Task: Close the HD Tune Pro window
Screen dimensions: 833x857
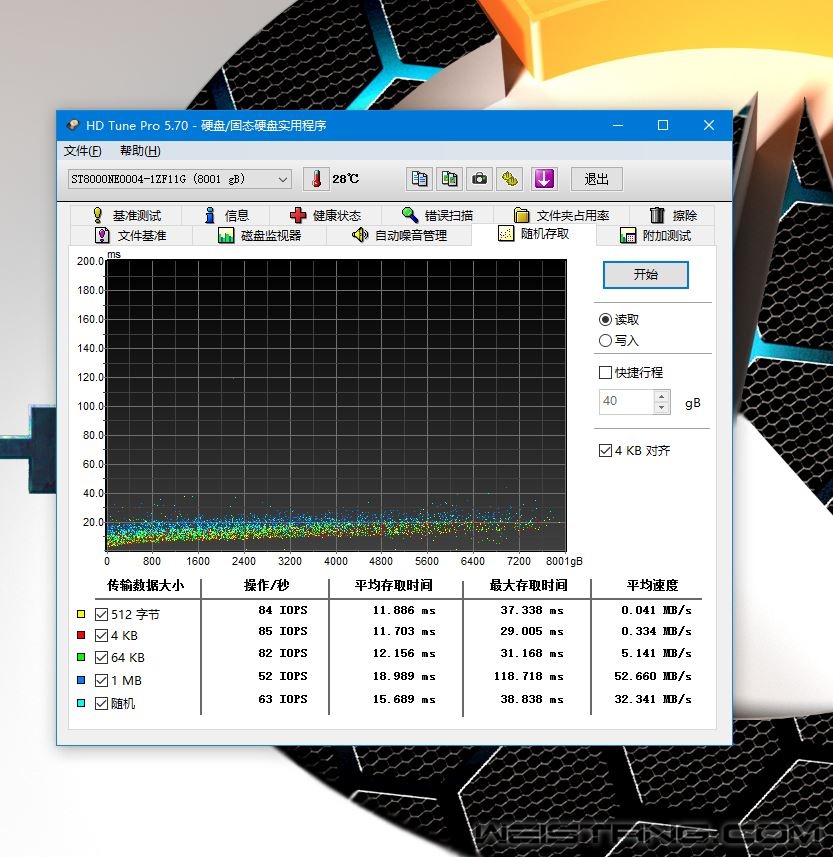Action: (709, 125)
